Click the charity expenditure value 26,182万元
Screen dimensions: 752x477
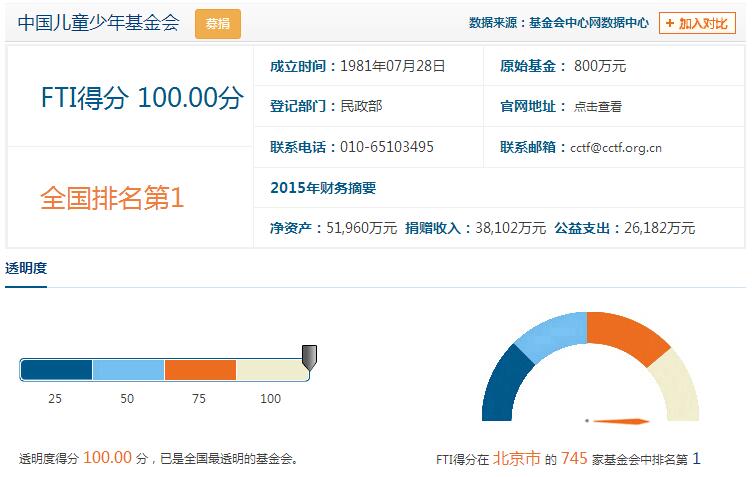[659, 228]
